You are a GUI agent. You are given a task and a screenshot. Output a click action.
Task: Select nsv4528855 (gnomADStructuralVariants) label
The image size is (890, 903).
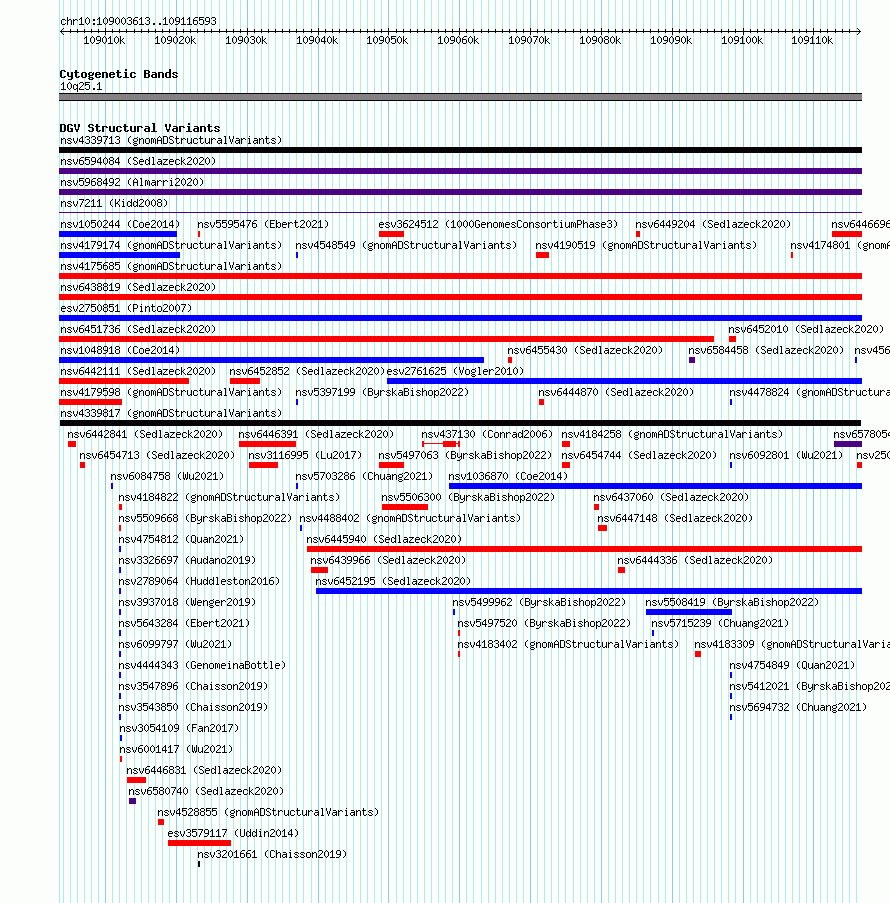point(268,813)
